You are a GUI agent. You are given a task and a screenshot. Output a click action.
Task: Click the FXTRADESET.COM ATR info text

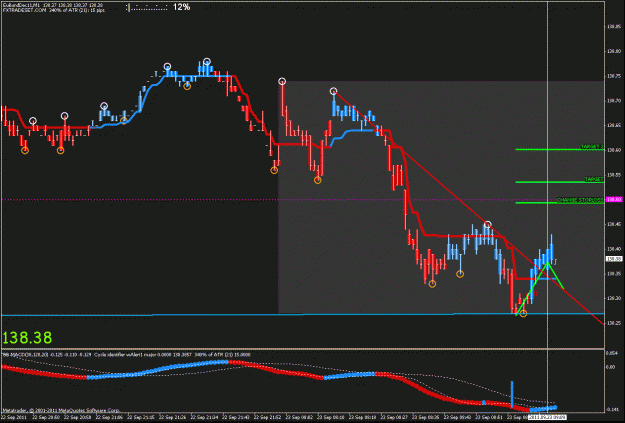point(54,10)
